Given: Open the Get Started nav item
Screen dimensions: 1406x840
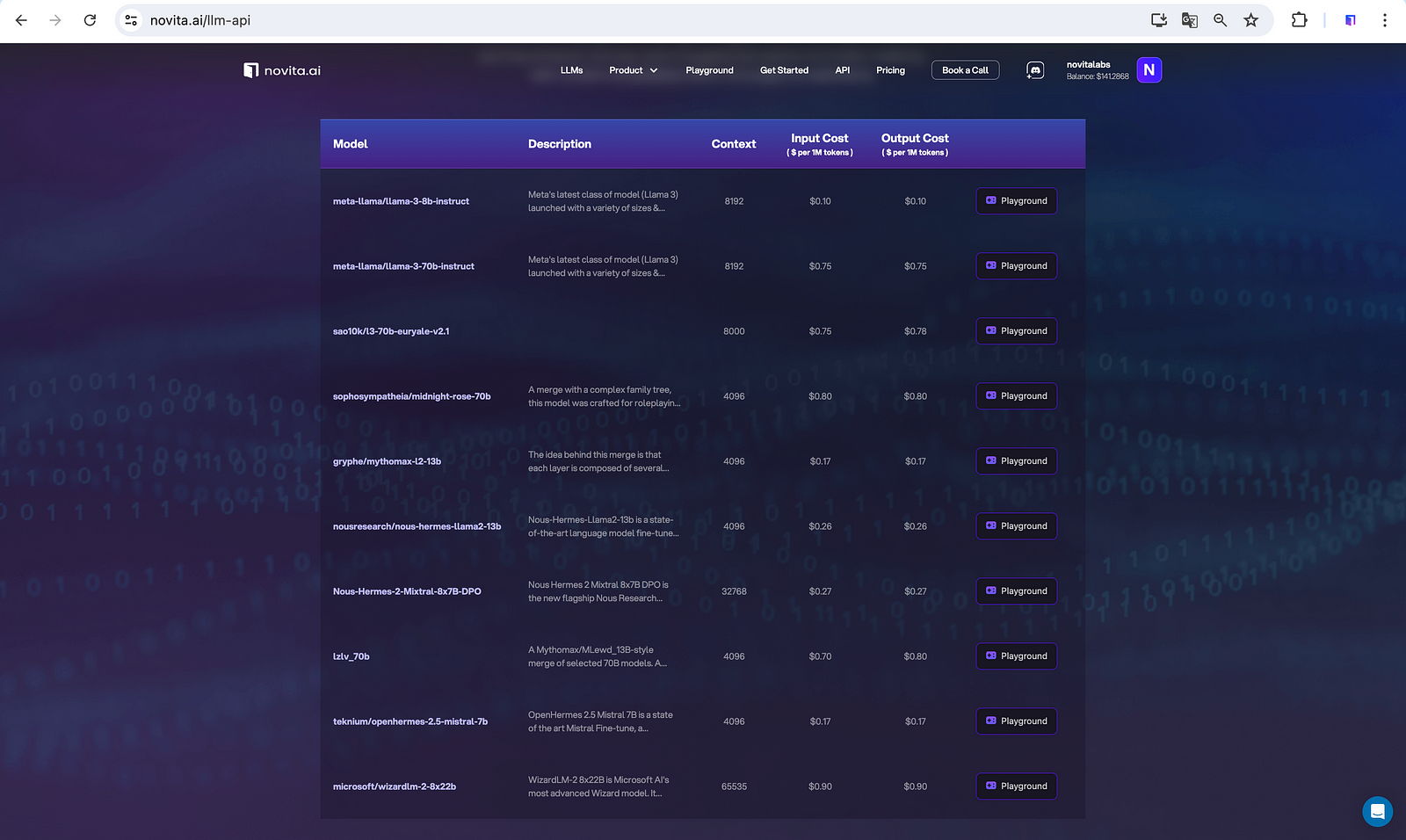Looking at the screenshot, I should pos(785,70).
